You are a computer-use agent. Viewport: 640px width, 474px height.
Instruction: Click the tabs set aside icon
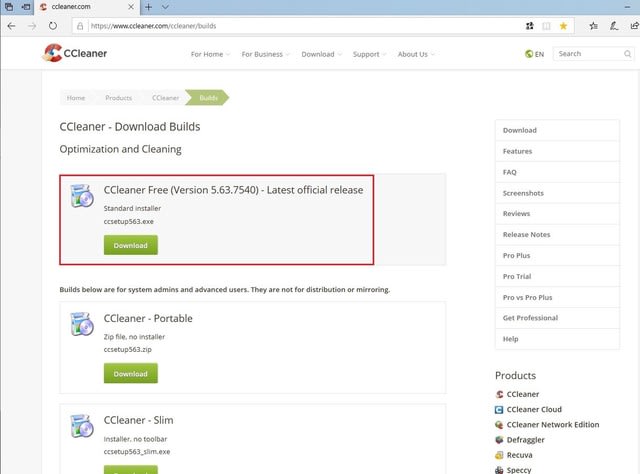pyautogui.click(x=9, y=7)
